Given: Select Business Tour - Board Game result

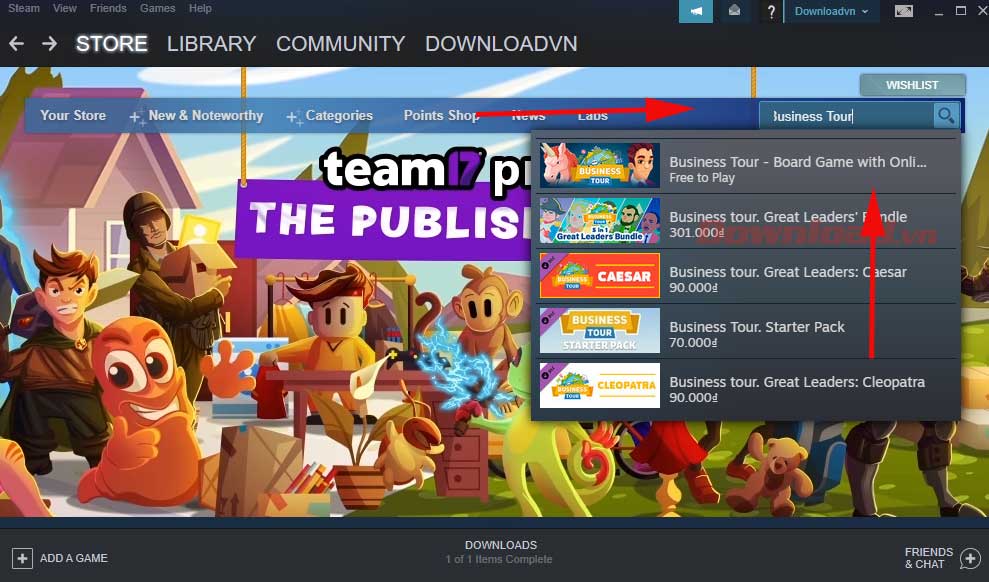Looking at the screenshot, I should pos(747,165).
